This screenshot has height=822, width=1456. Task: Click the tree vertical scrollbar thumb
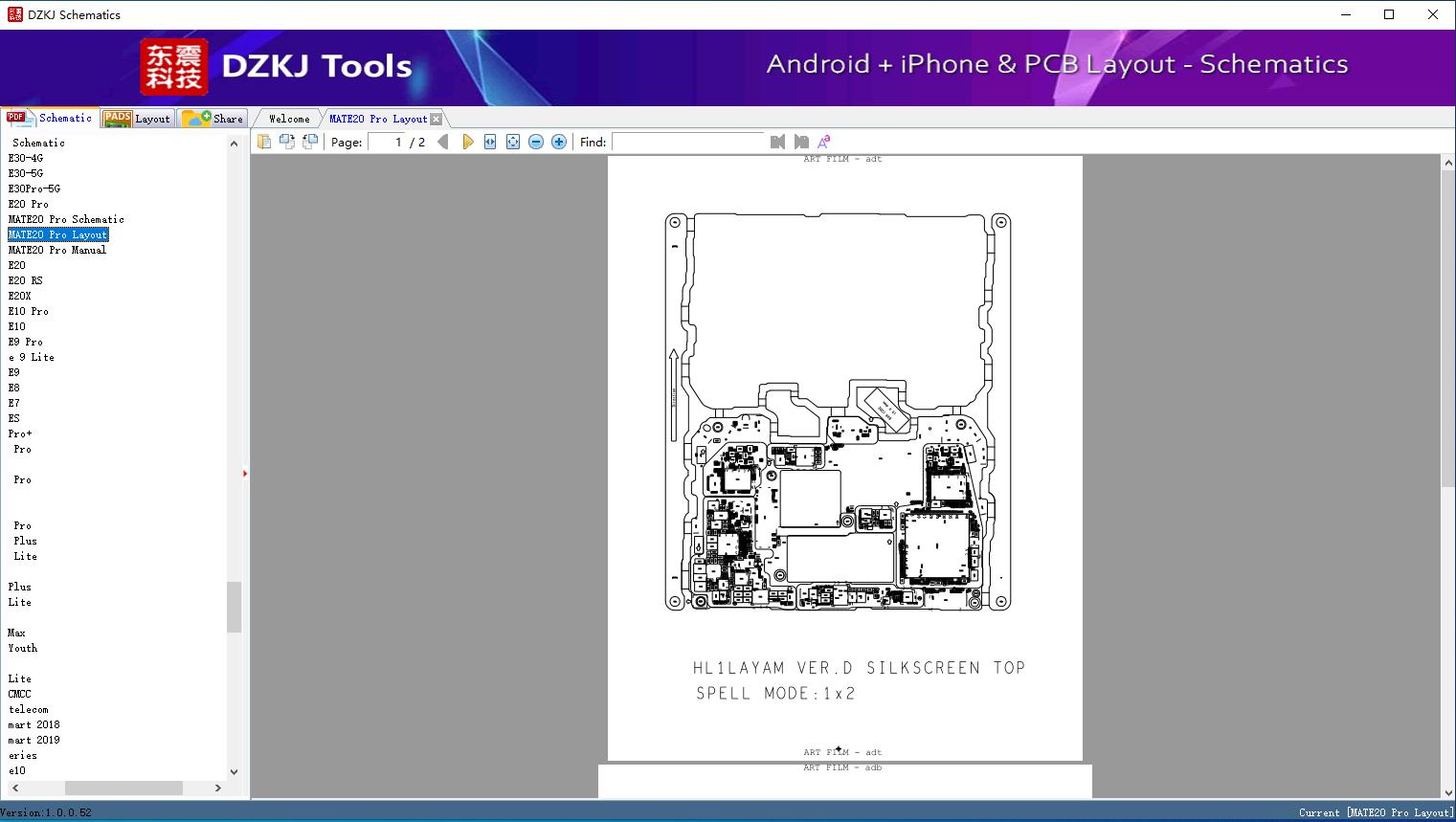point(234,607)
